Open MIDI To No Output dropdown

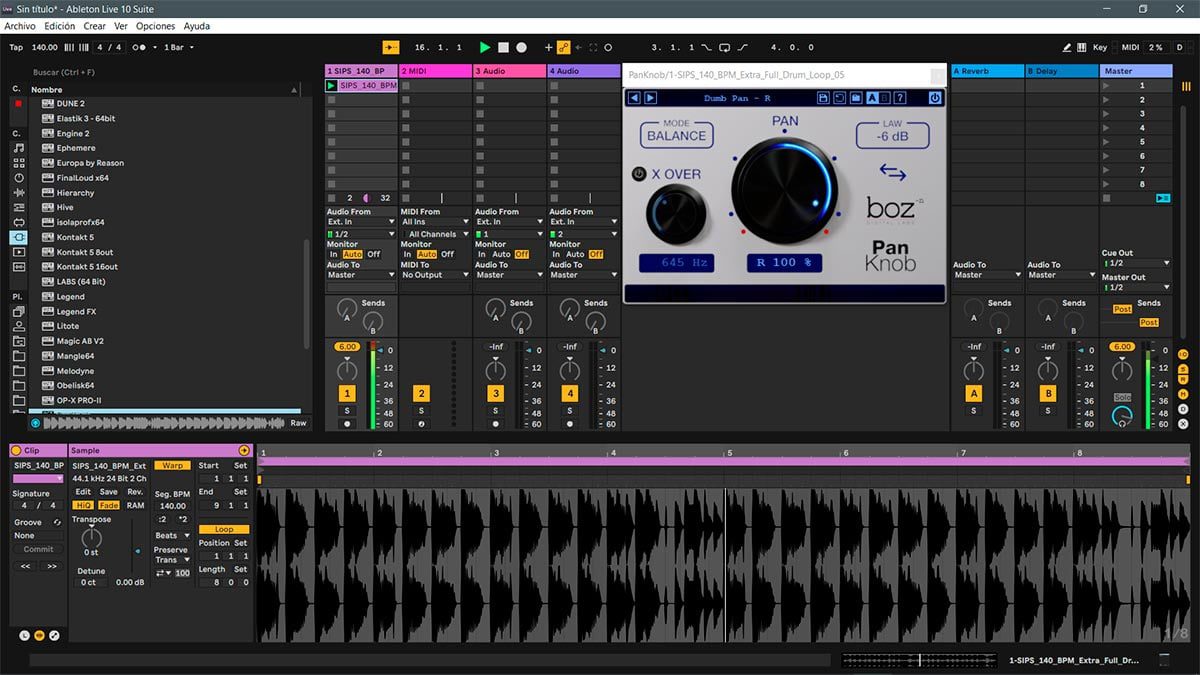click(x=435, y=275)
